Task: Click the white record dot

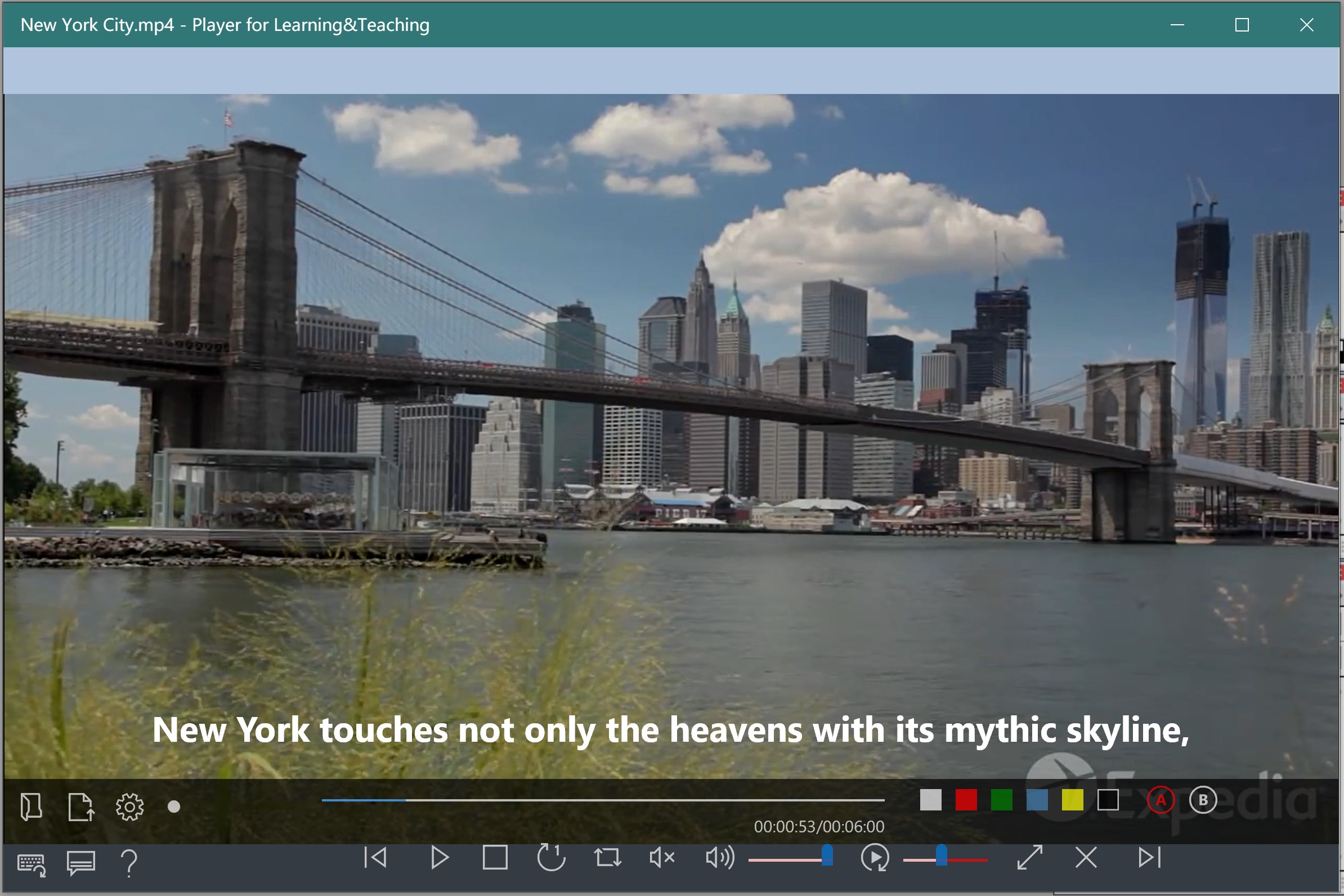Action: pos(174,807)
